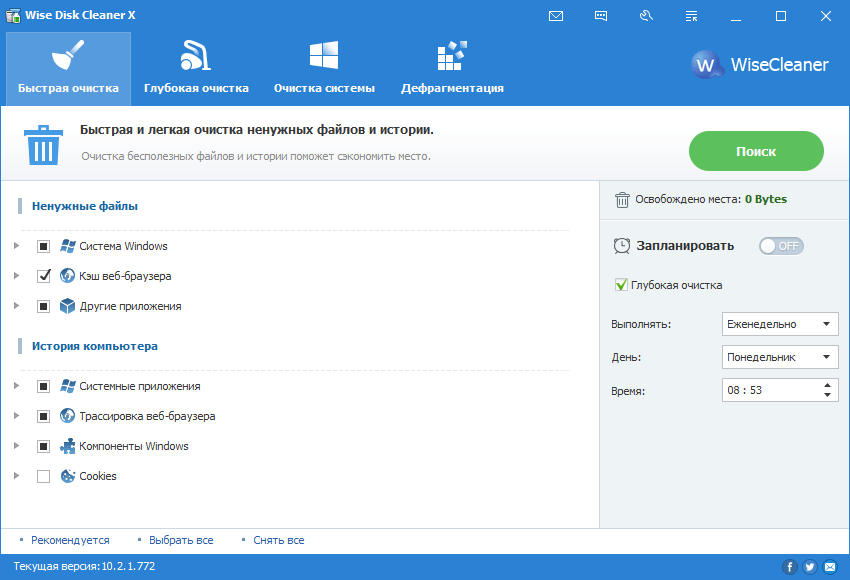850x580 pixels.
Task: Click the box icon beside Другие приложения
Action: pos(67,306)
